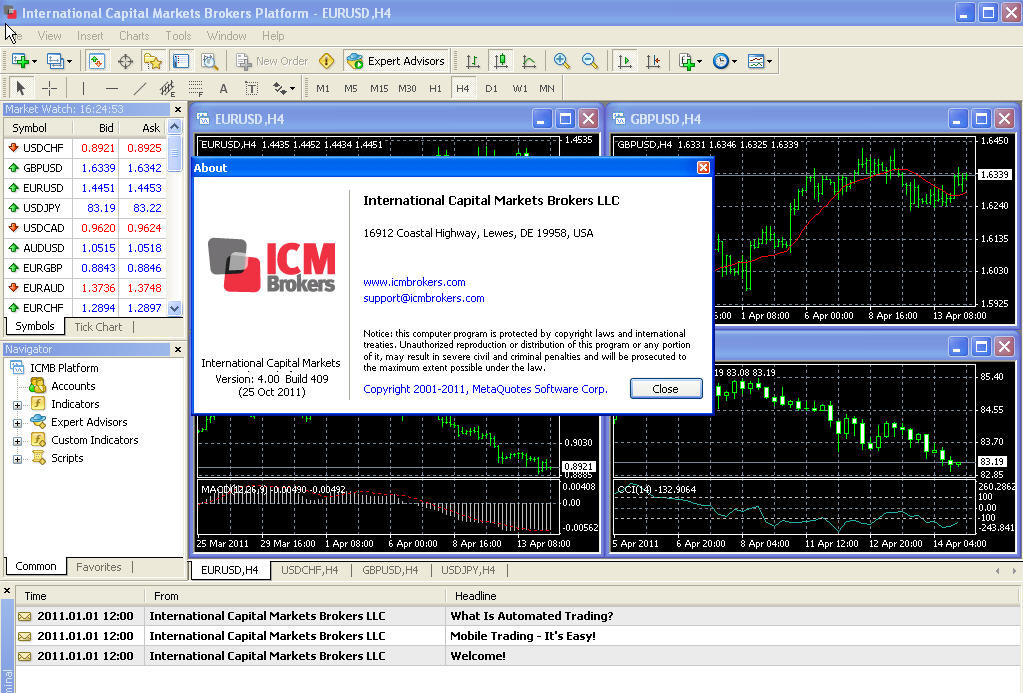Open the Charts menu
This screenshot has height=693, width=1023.
133,35
